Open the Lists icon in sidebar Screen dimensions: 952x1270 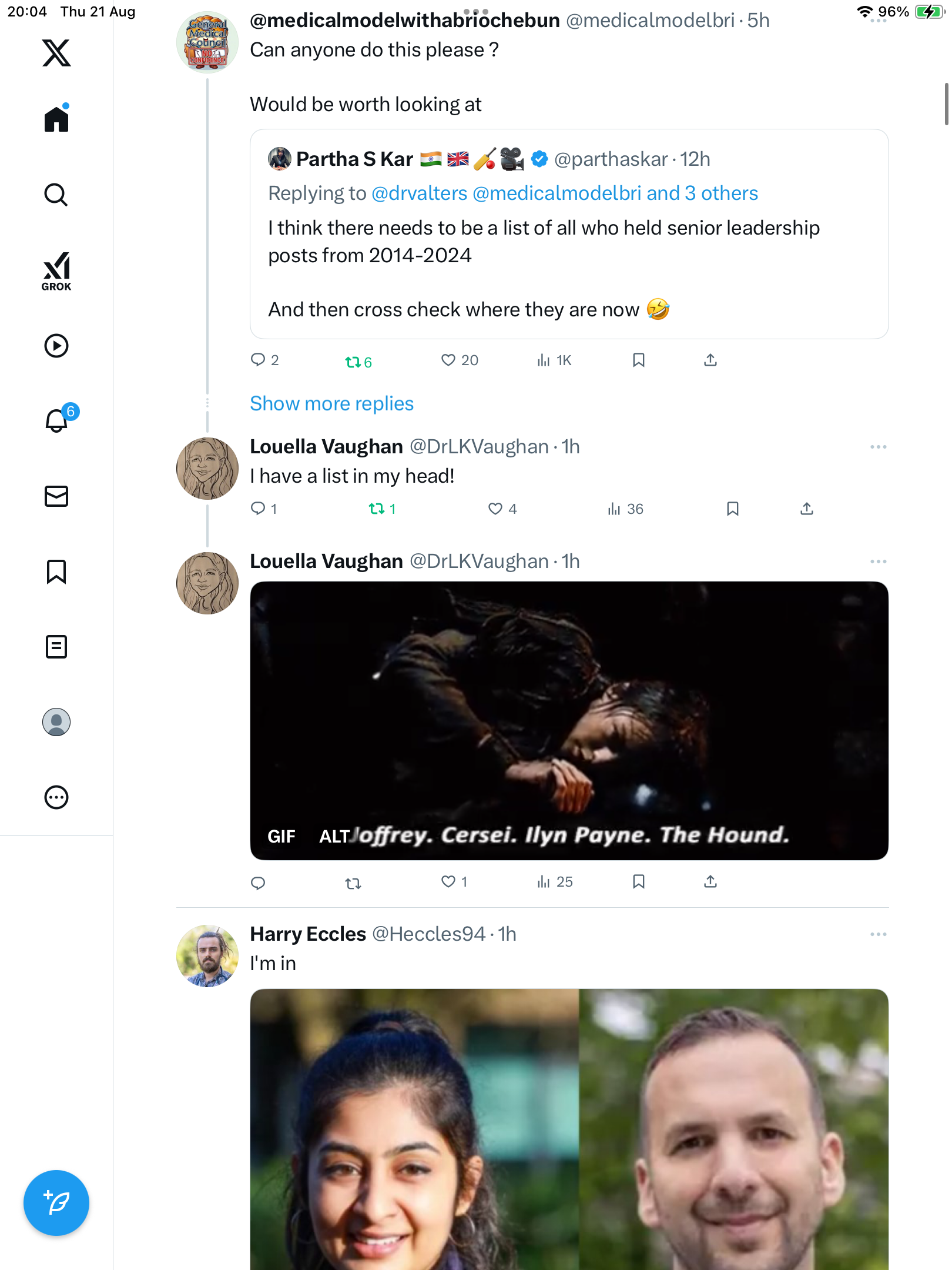point(56,647)
